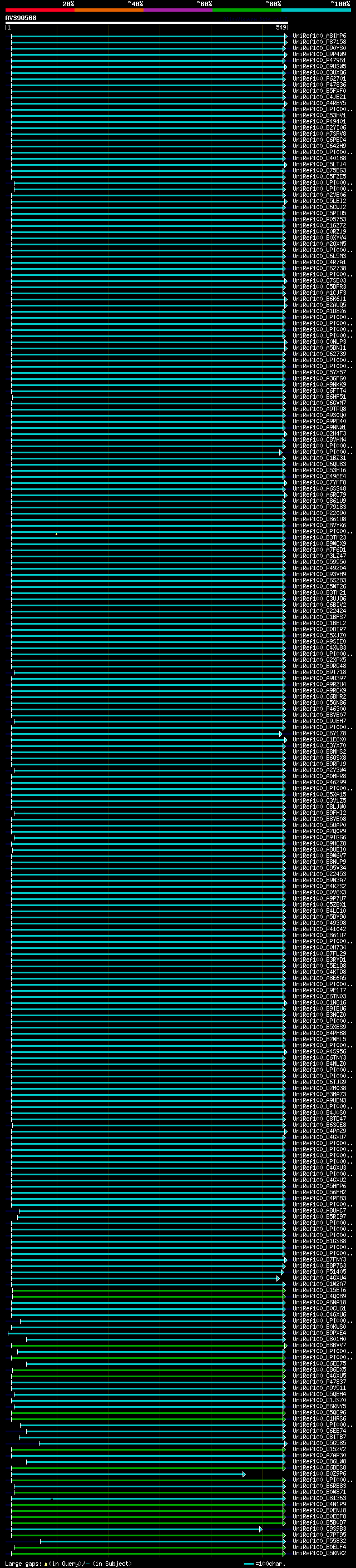This screenshot has width=356, height=1568.
Task: Select the UniRef100_P46300 label
Action: coord(319,709)
